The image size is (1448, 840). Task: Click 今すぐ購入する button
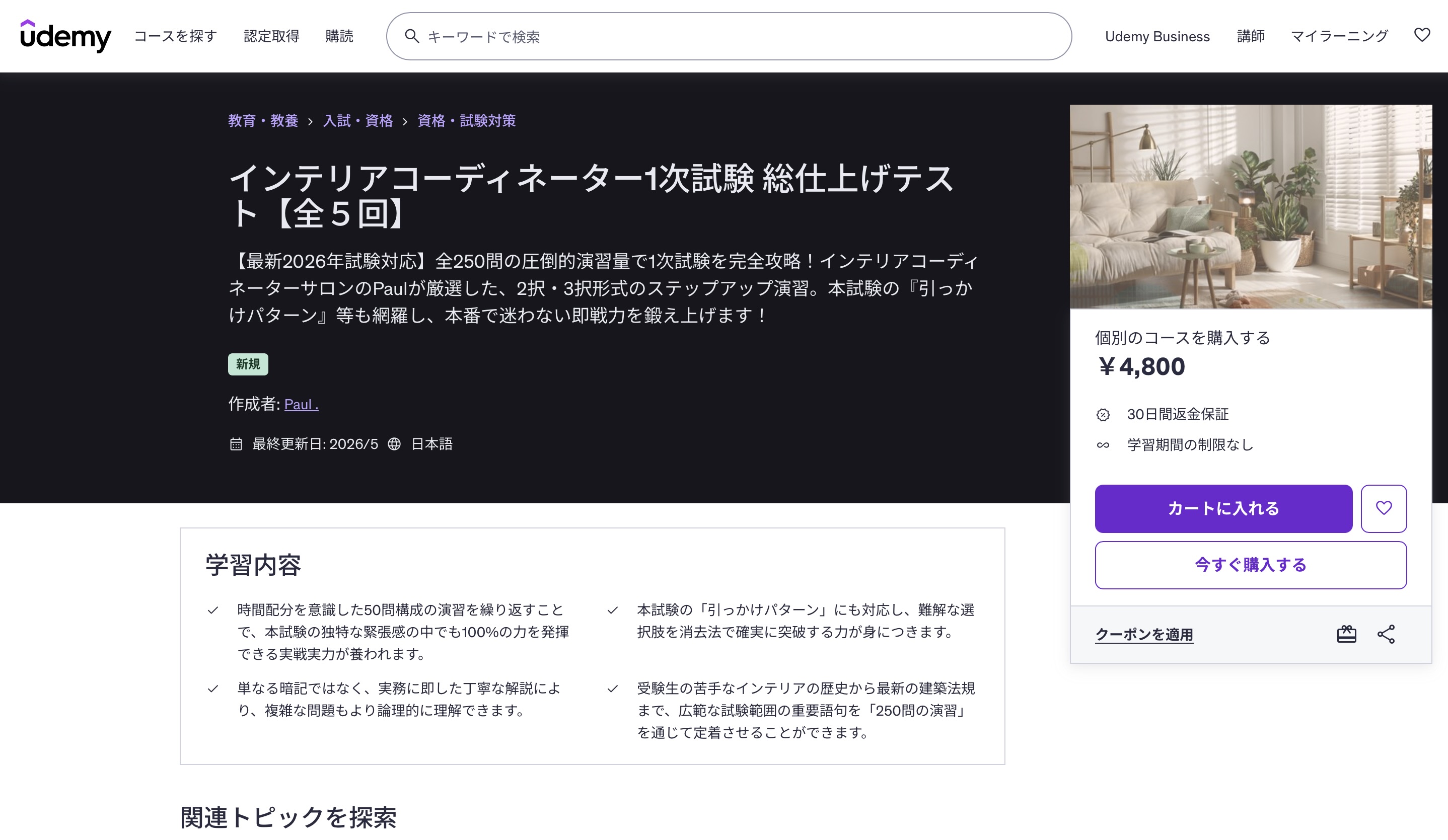(1250, 564)
